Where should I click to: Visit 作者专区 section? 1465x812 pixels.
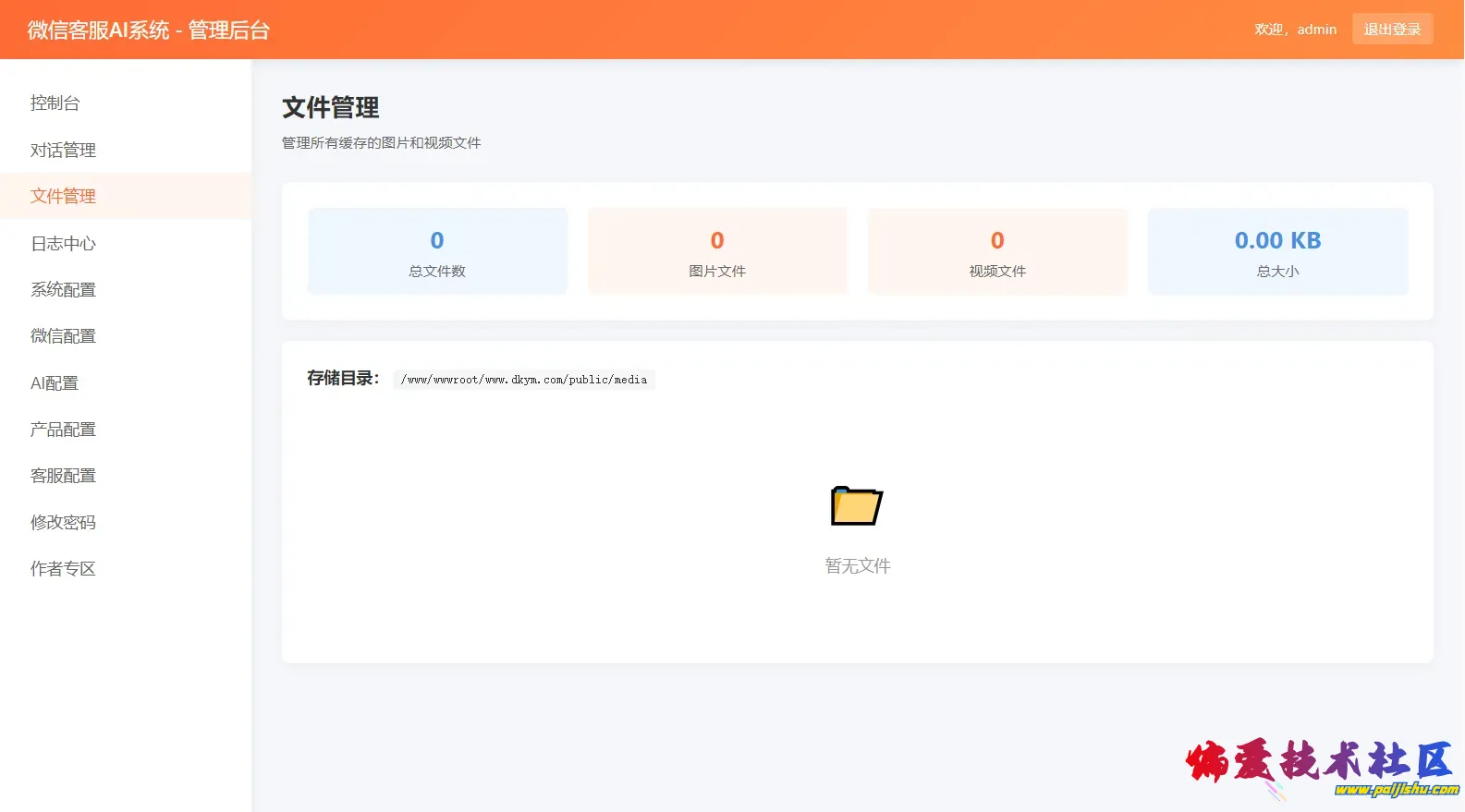tap(63, 568)
